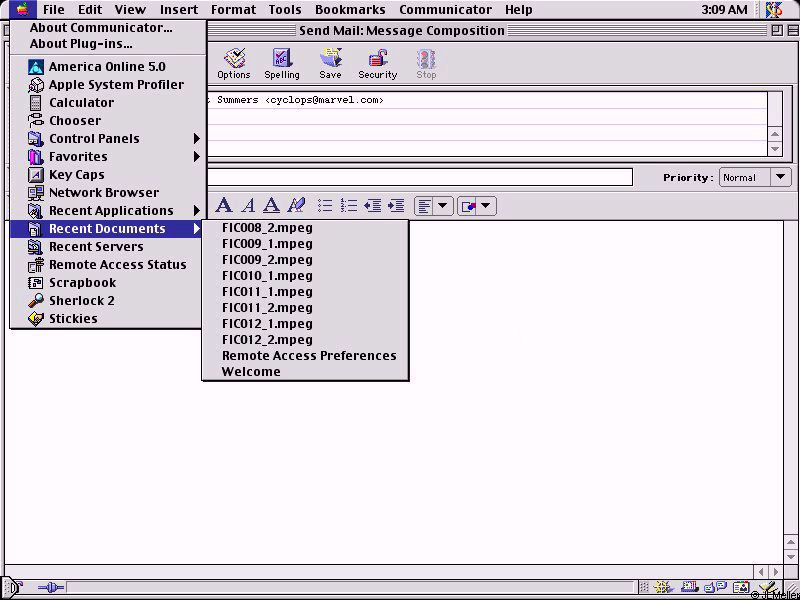Screen dimensions: 800x600
Task: Open the Format menu
Action: [x=234, y=9]
